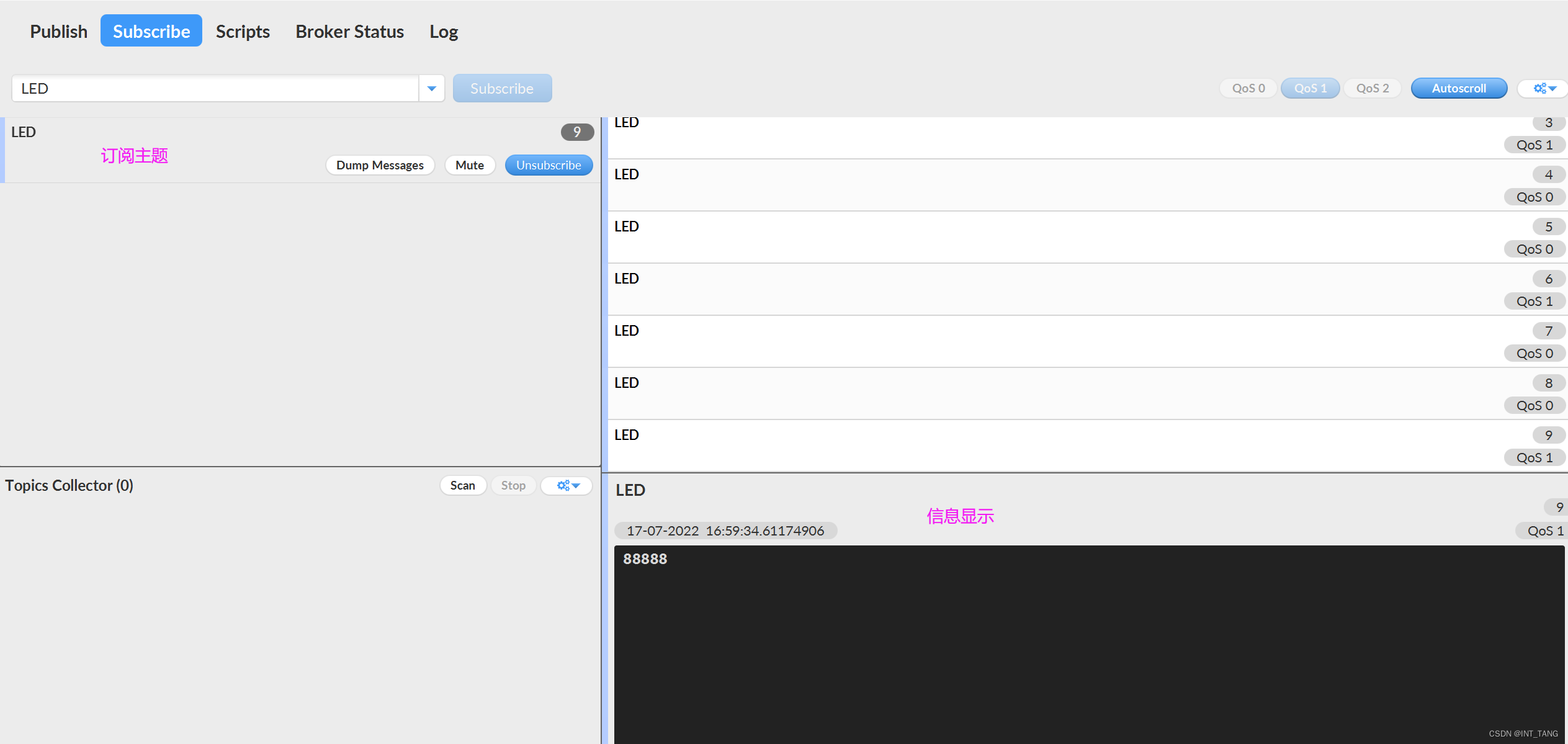Click Dump Messages for LED topic

(380, 165)
